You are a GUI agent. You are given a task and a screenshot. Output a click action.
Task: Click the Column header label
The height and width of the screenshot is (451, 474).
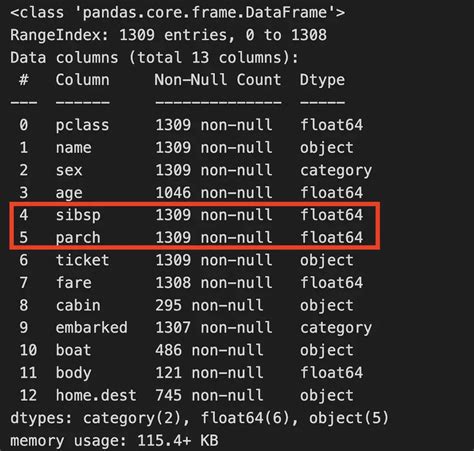(x=82, y=80)
